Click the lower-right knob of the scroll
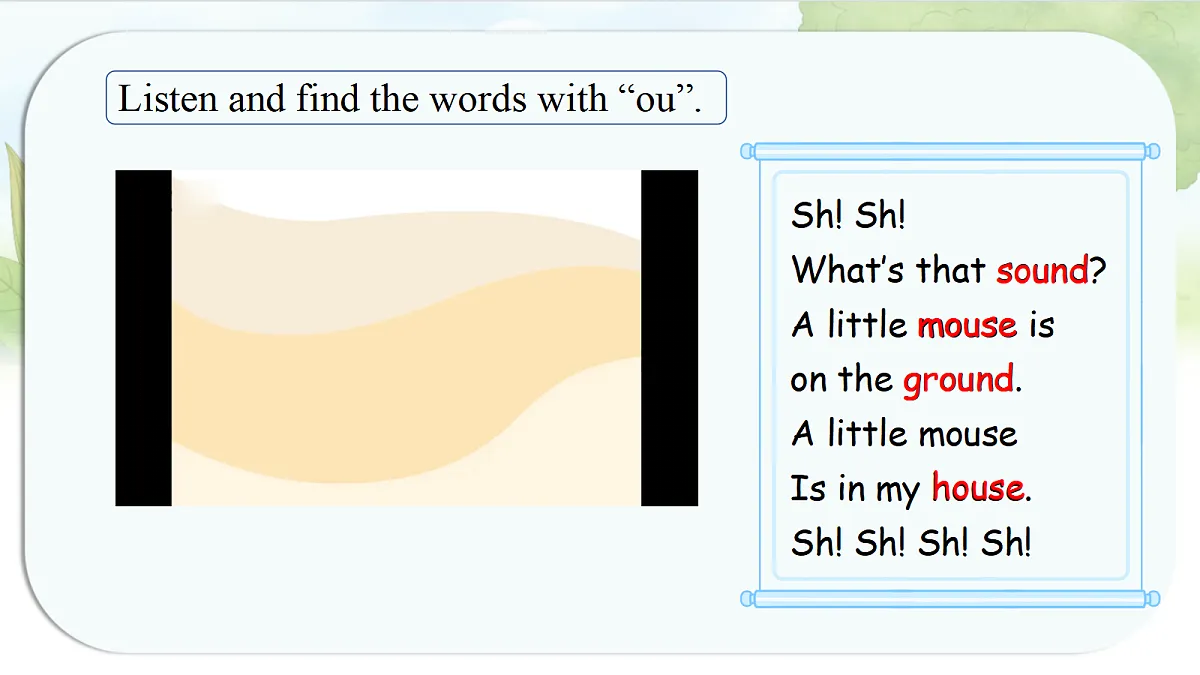The height and width of the screenshot is (675, 1200). (x=1153, y=598)
